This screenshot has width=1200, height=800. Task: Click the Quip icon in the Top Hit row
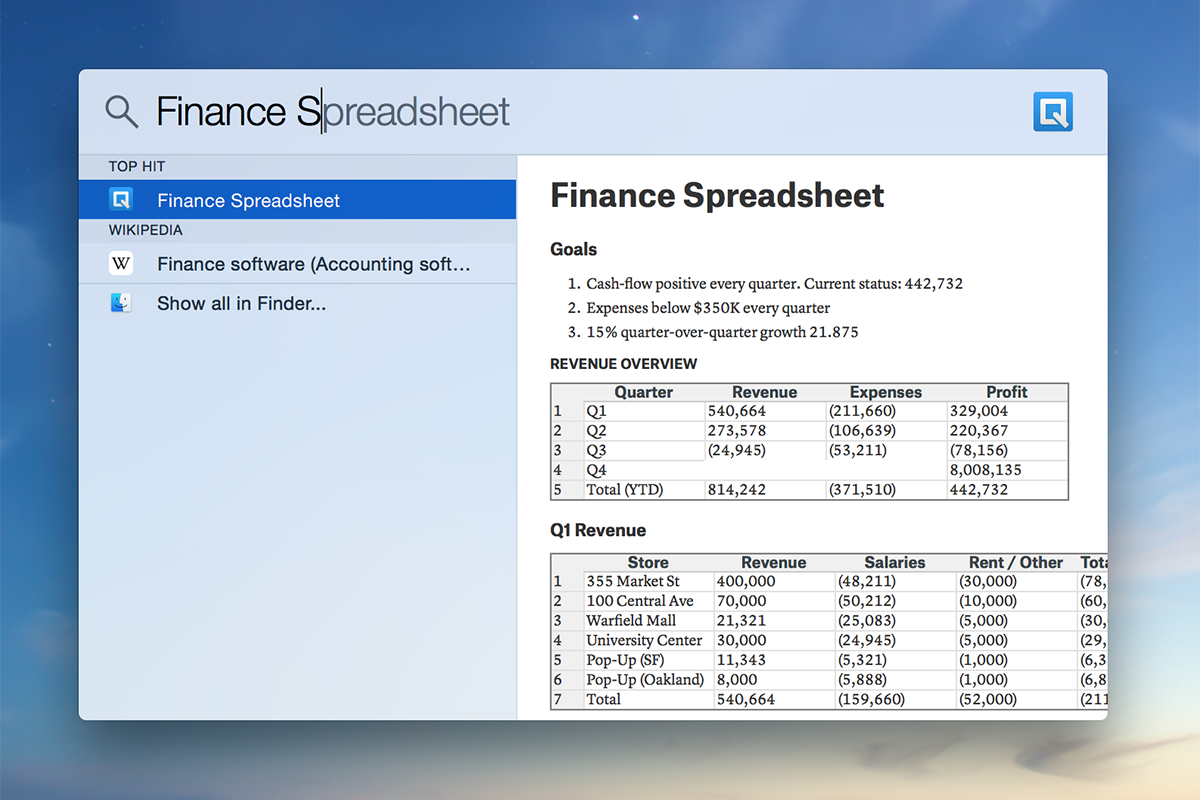click(121, 200)
